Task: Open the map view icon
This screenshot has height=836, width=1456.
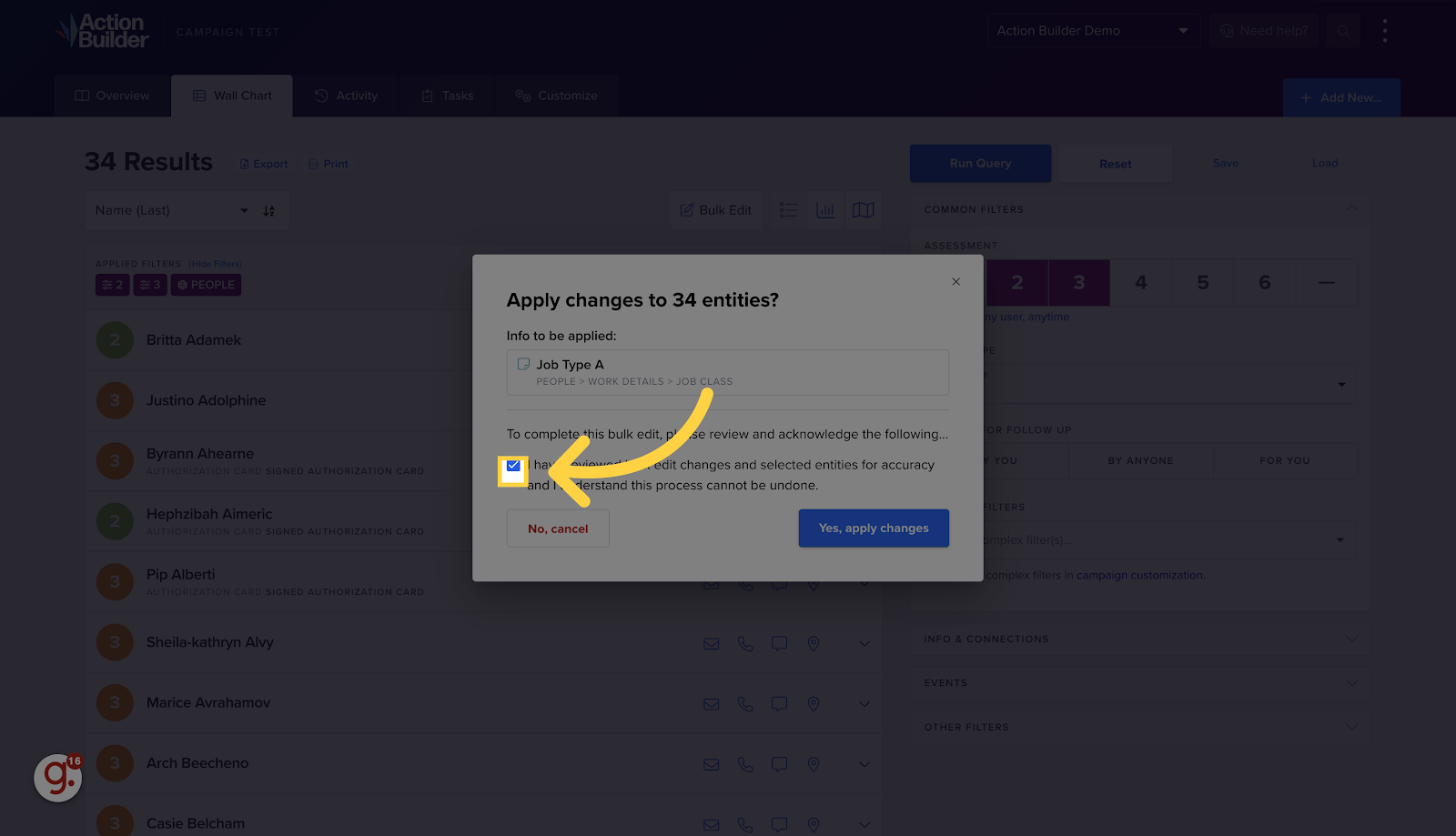Action: click(863, 210)
